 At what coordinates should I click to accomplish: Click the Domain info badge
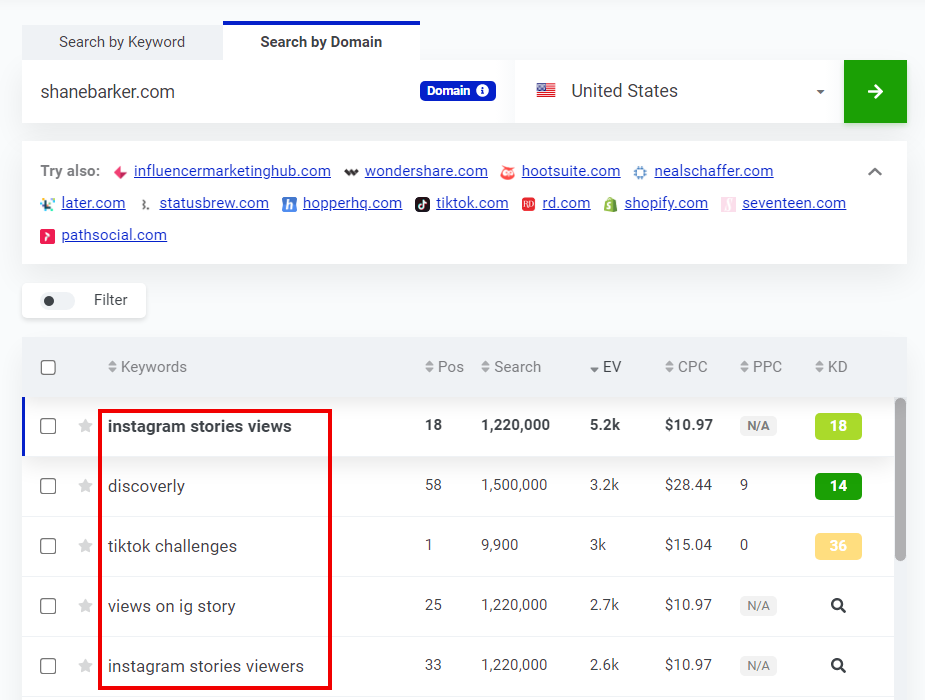pos(458,91)
